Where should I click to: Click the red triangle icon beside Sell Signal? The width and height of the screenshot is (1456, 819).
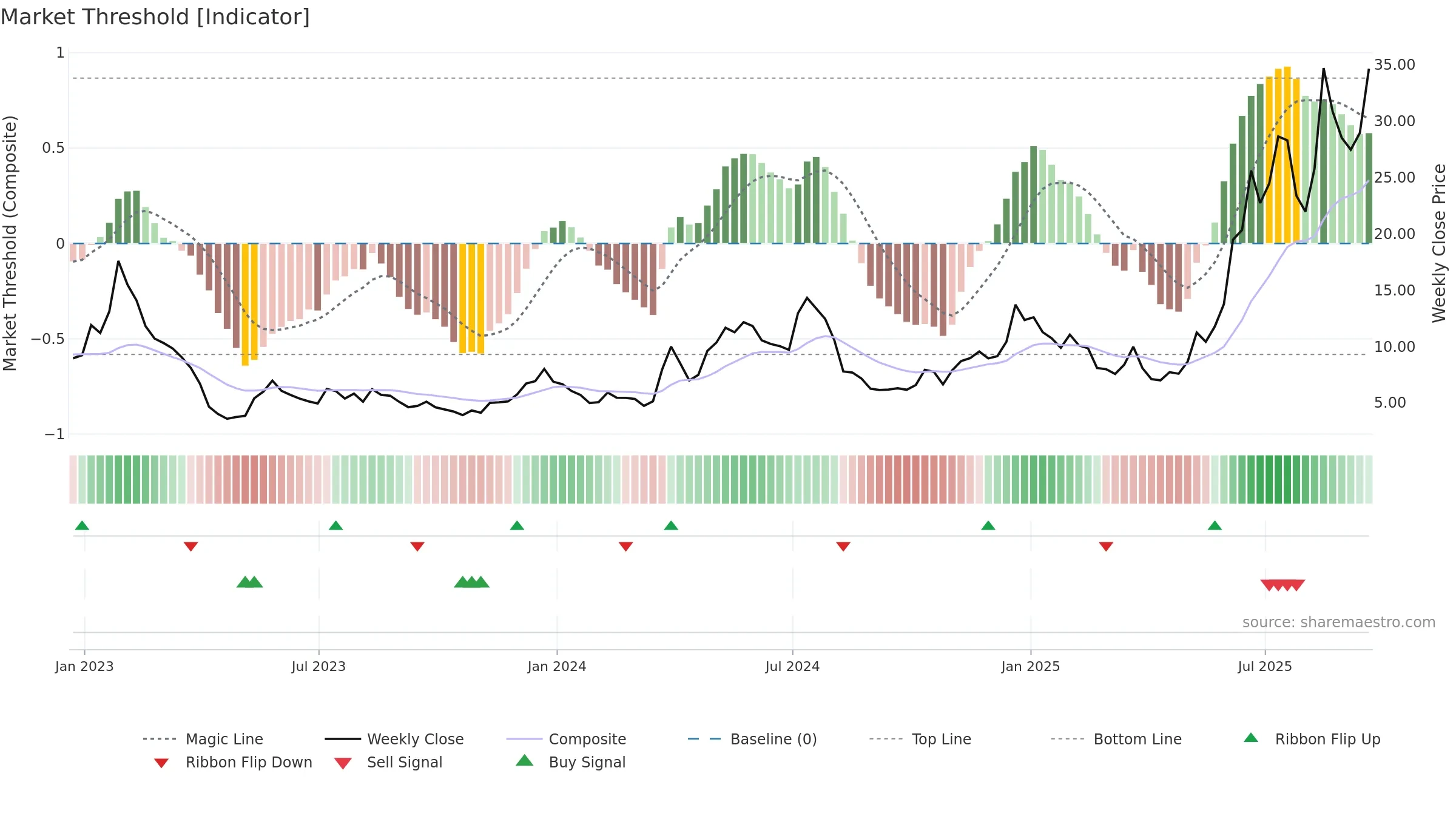[x=343, y=763]
